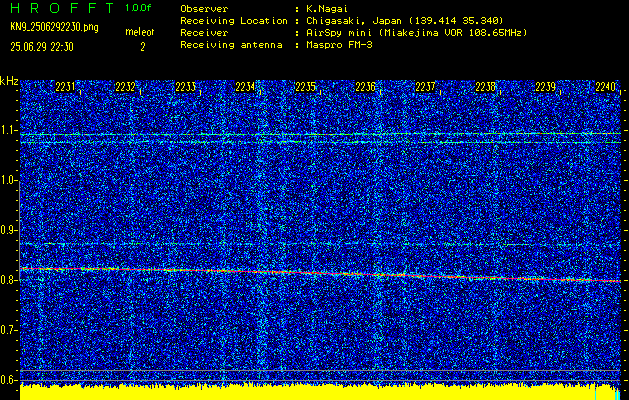Click the yellow signal strength bar graph
Screen dimensions: 629x400
320,392
